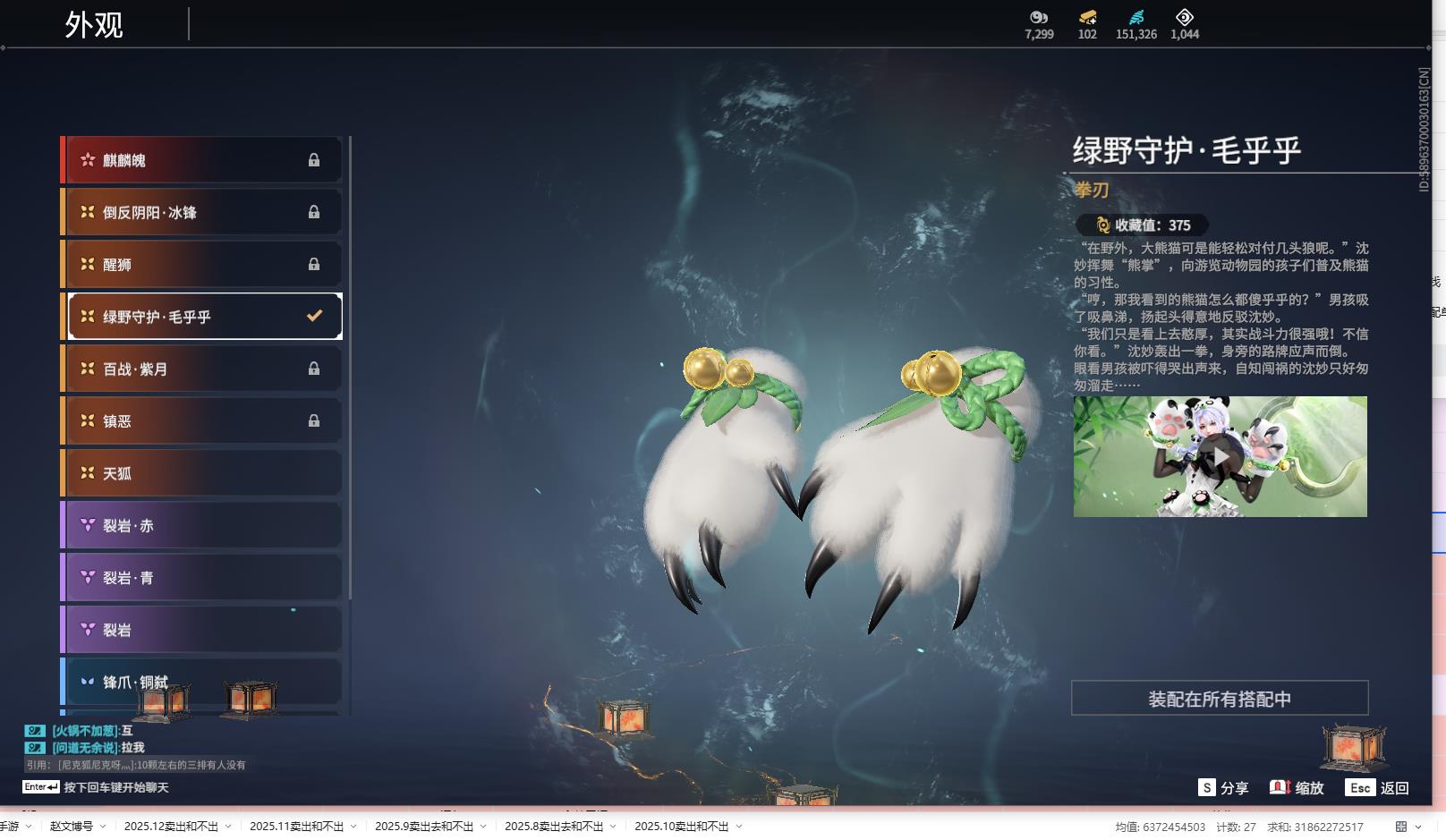Click the 外观 appearance title
Viewport: 1446px width, 840px height.
pos(94,25)
